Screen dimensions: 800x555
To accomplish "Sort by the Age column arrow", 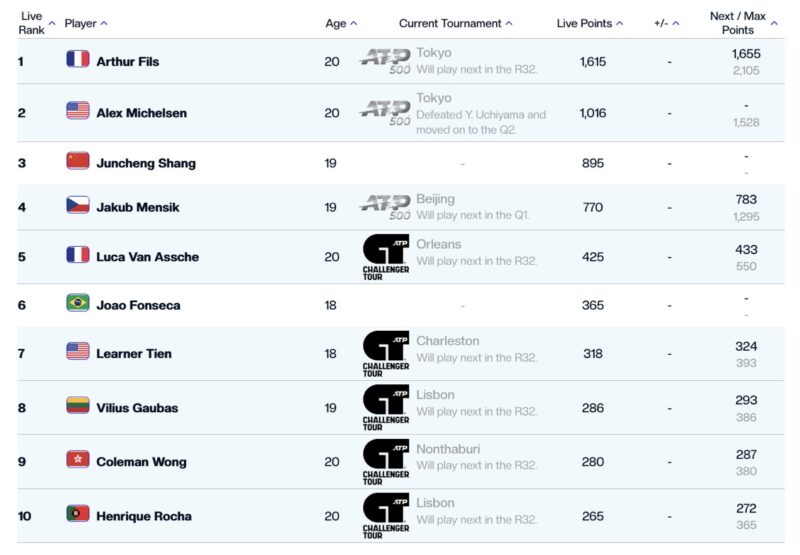I will (x=354, y=23).
